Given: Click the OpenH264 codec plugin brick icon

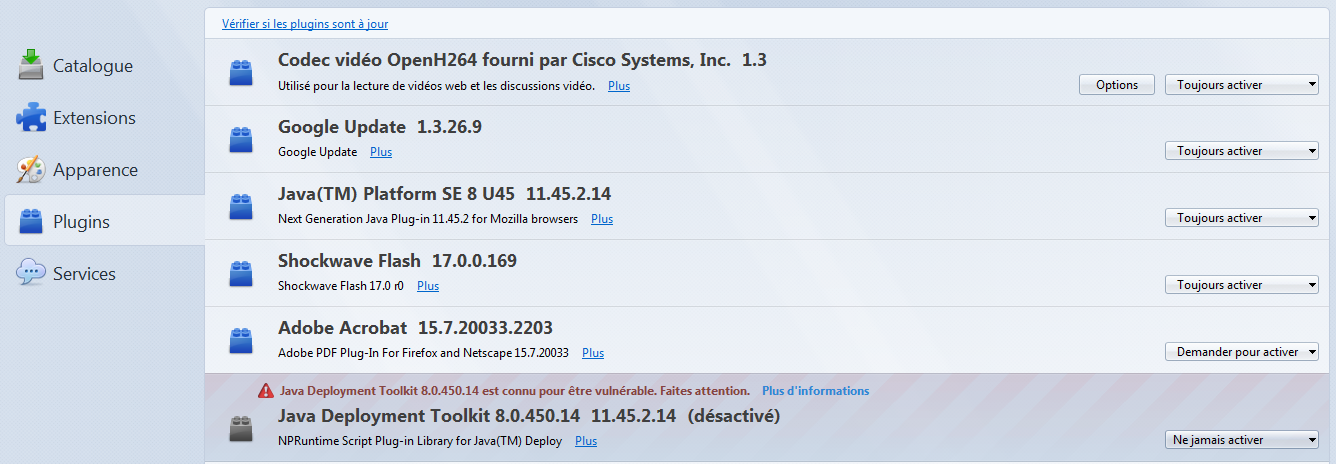Looking at the screenshot, I should pyautogui.click(x=241, y=72).
